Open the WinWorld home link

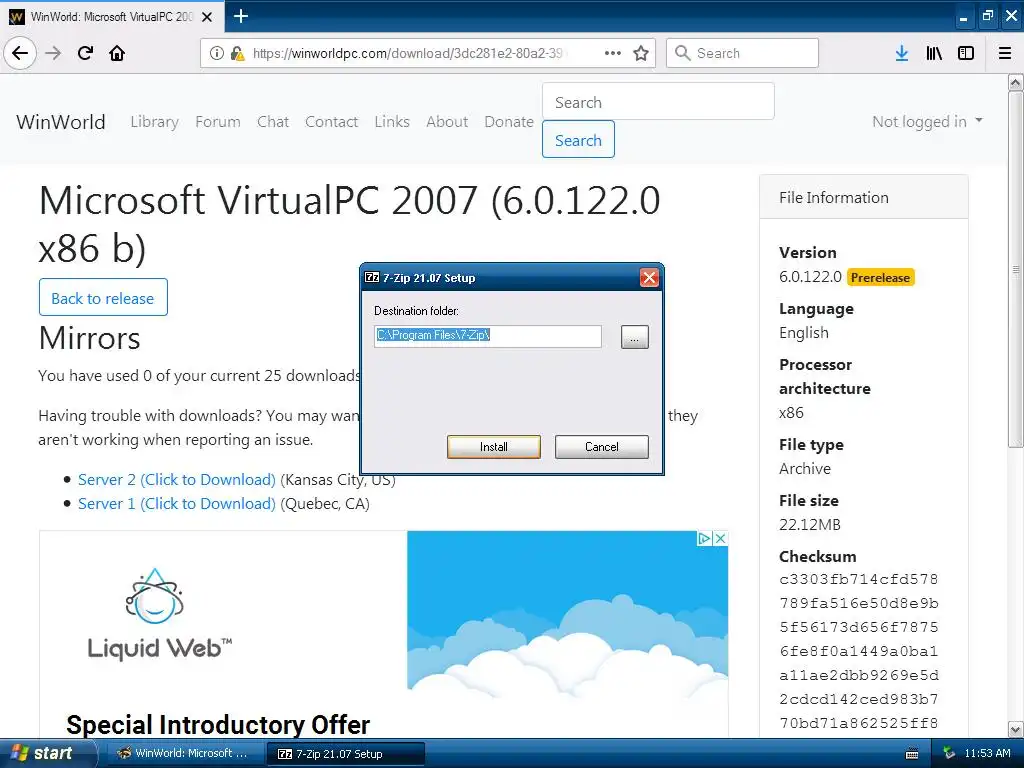coord(61,121)
